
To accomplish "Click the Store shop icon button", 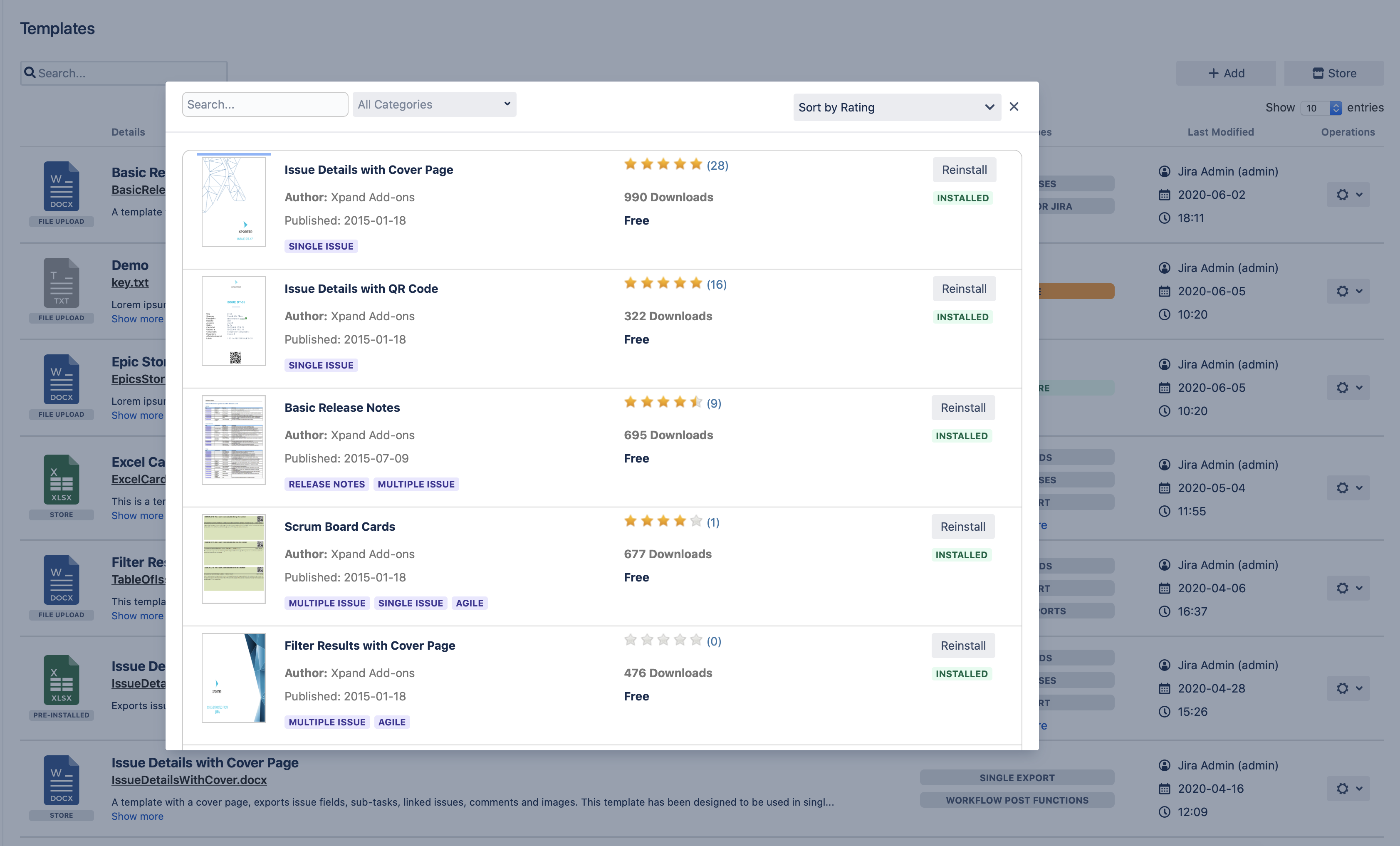I will point(1333,73).
